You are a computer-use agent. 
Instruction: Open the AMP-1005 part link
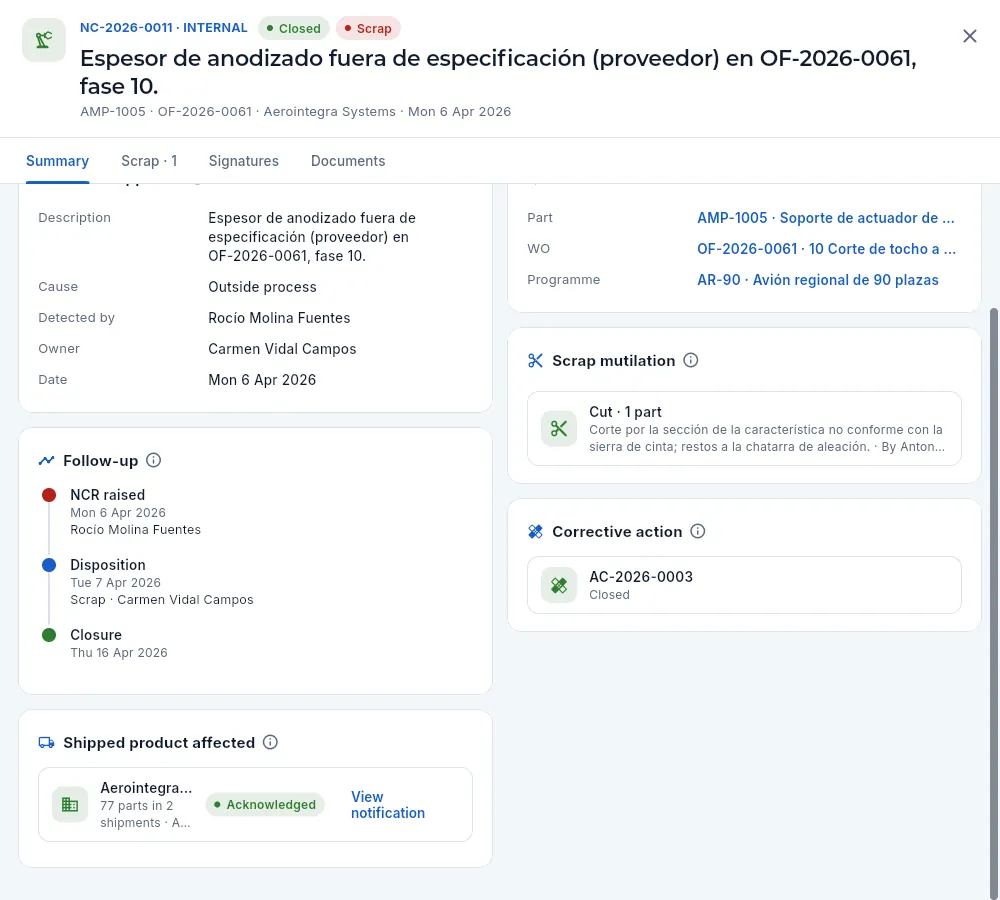click(x=826, y=218)
